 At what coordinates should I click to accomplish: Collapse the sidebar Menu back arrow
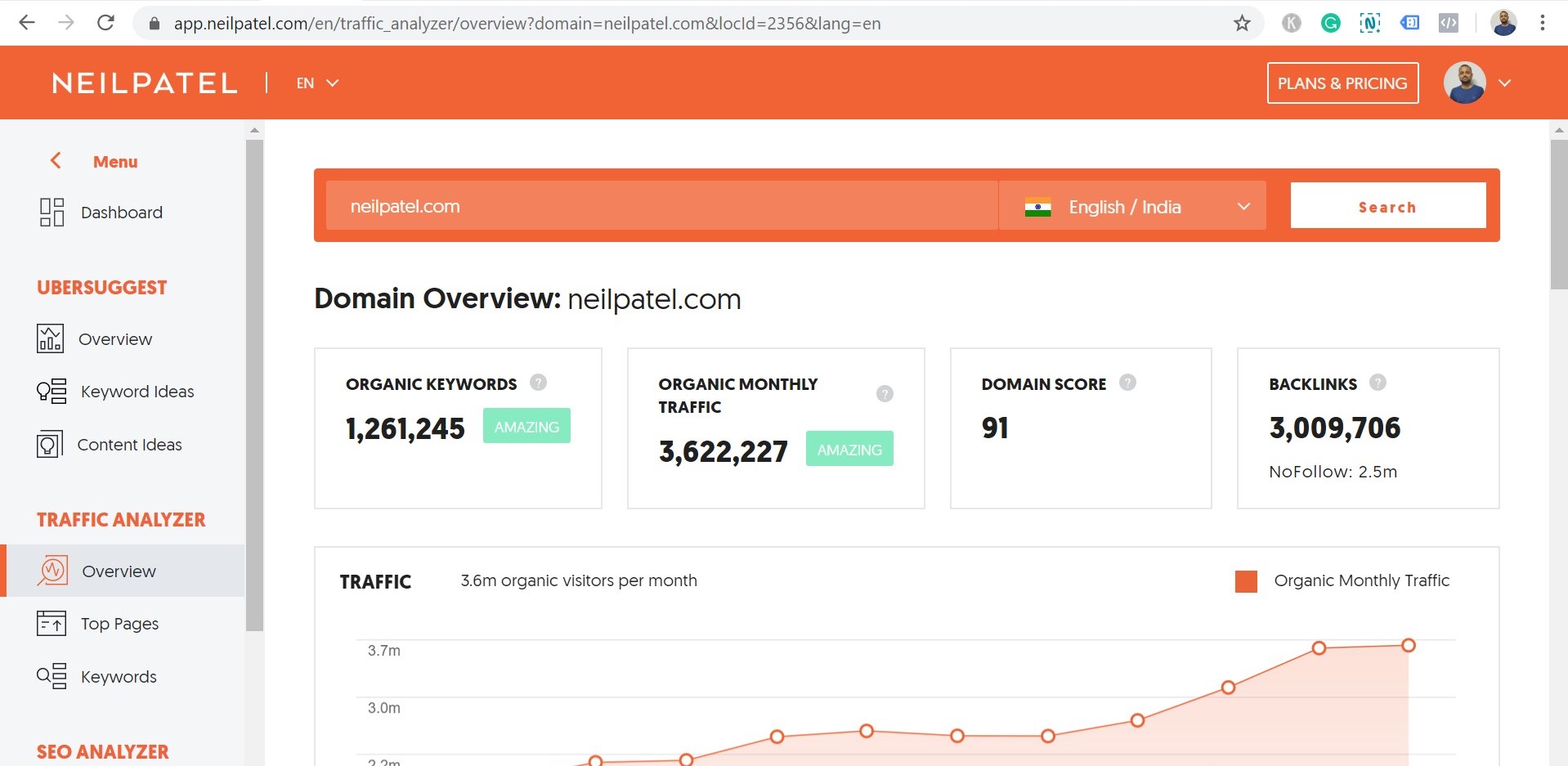pos(56,161)
